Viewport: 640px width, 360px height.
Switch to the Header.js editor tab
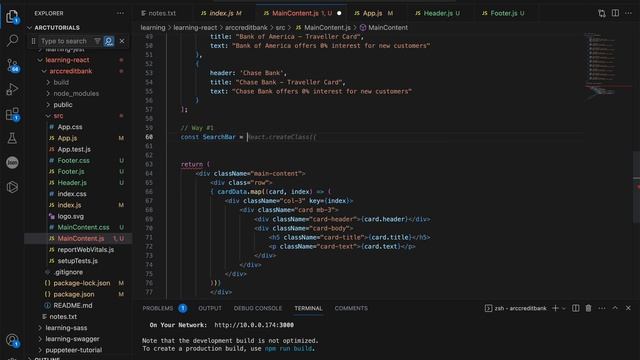tap(438, 13)
